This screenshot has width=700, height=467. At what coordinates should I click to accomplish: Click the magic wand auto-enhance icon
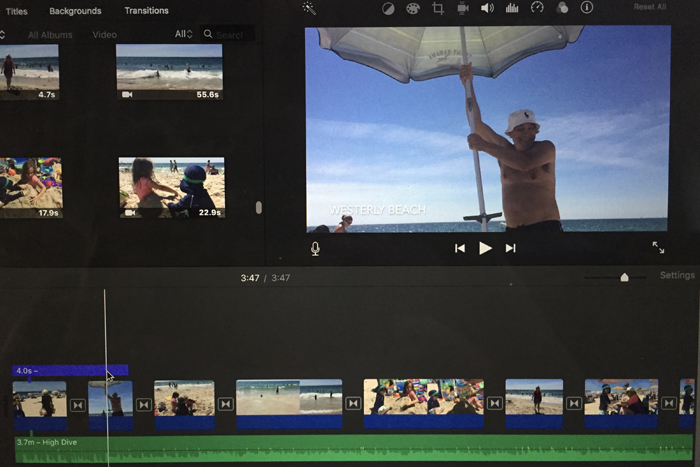point(309,8)
